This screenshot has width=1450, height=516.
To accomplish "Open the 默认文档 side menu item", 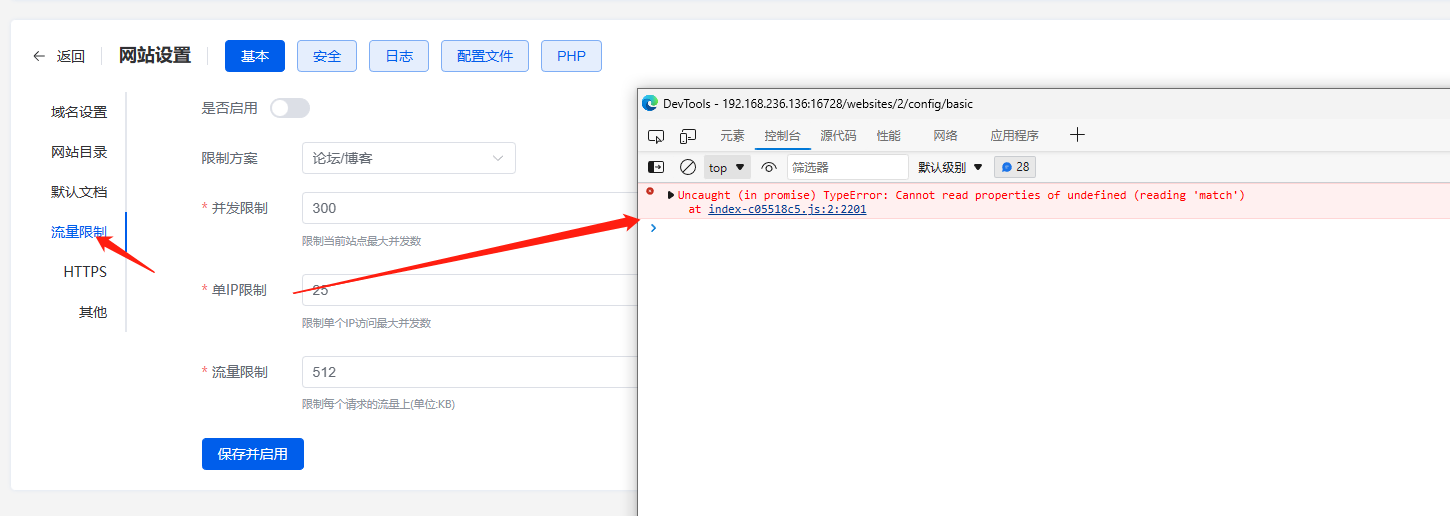I will [x=79, y=192].
